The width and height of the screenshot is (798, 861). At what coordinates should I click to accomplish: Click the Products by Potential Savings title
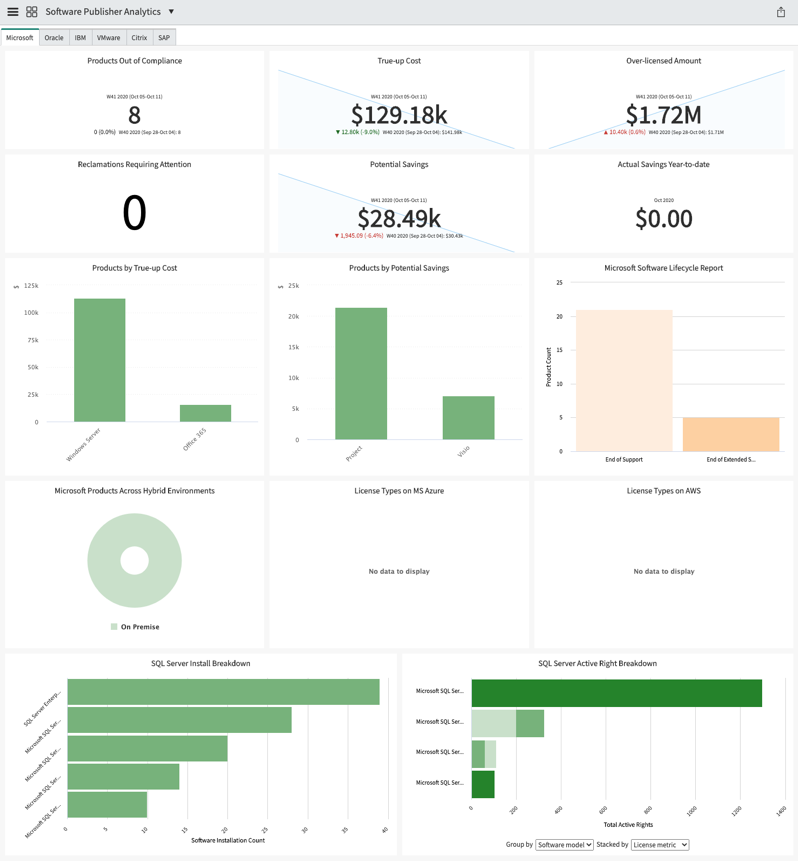[399, 268]
